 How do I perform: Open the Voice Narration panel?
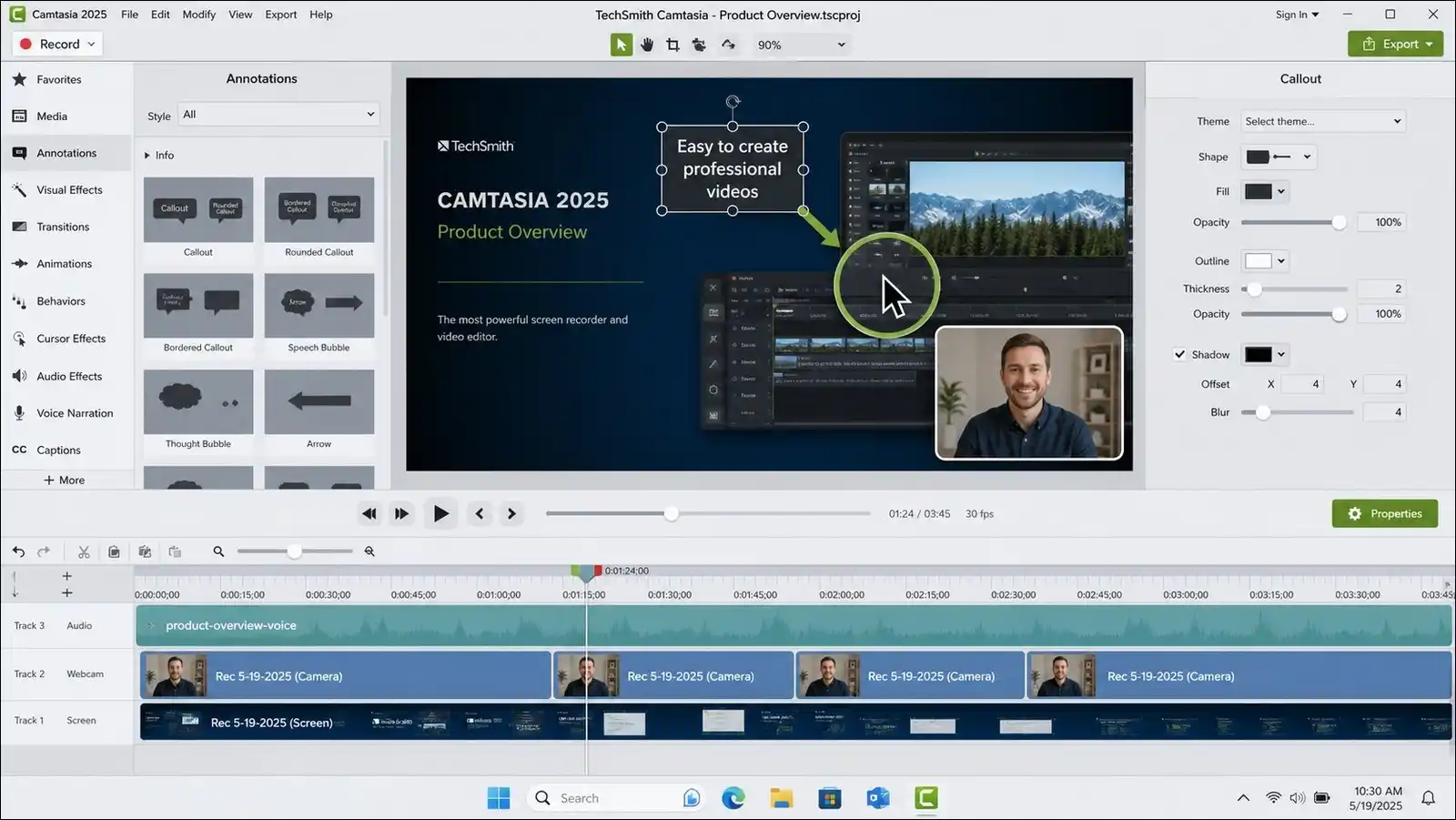(66, 413)
